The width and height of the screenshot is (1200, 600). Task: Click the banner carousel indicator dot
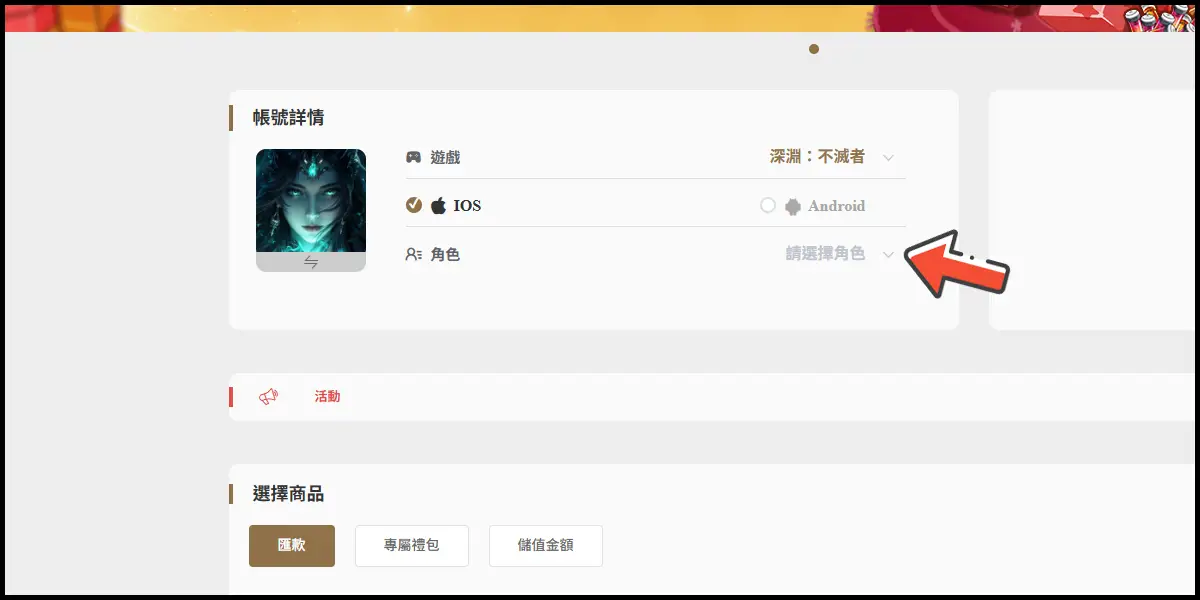click(814, 49)
